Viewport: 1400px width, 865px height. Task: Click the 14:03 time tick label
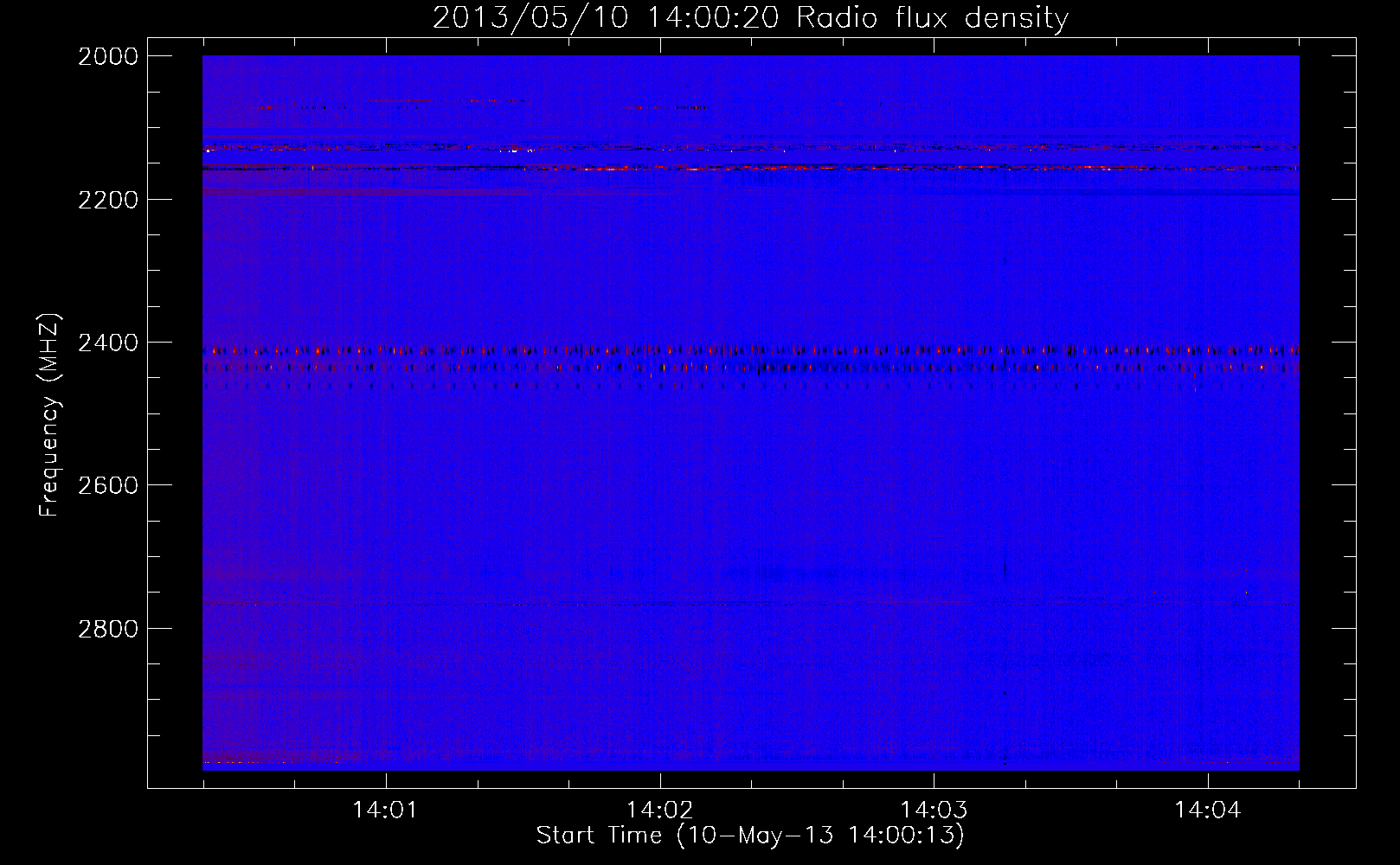tap(934, 811)
